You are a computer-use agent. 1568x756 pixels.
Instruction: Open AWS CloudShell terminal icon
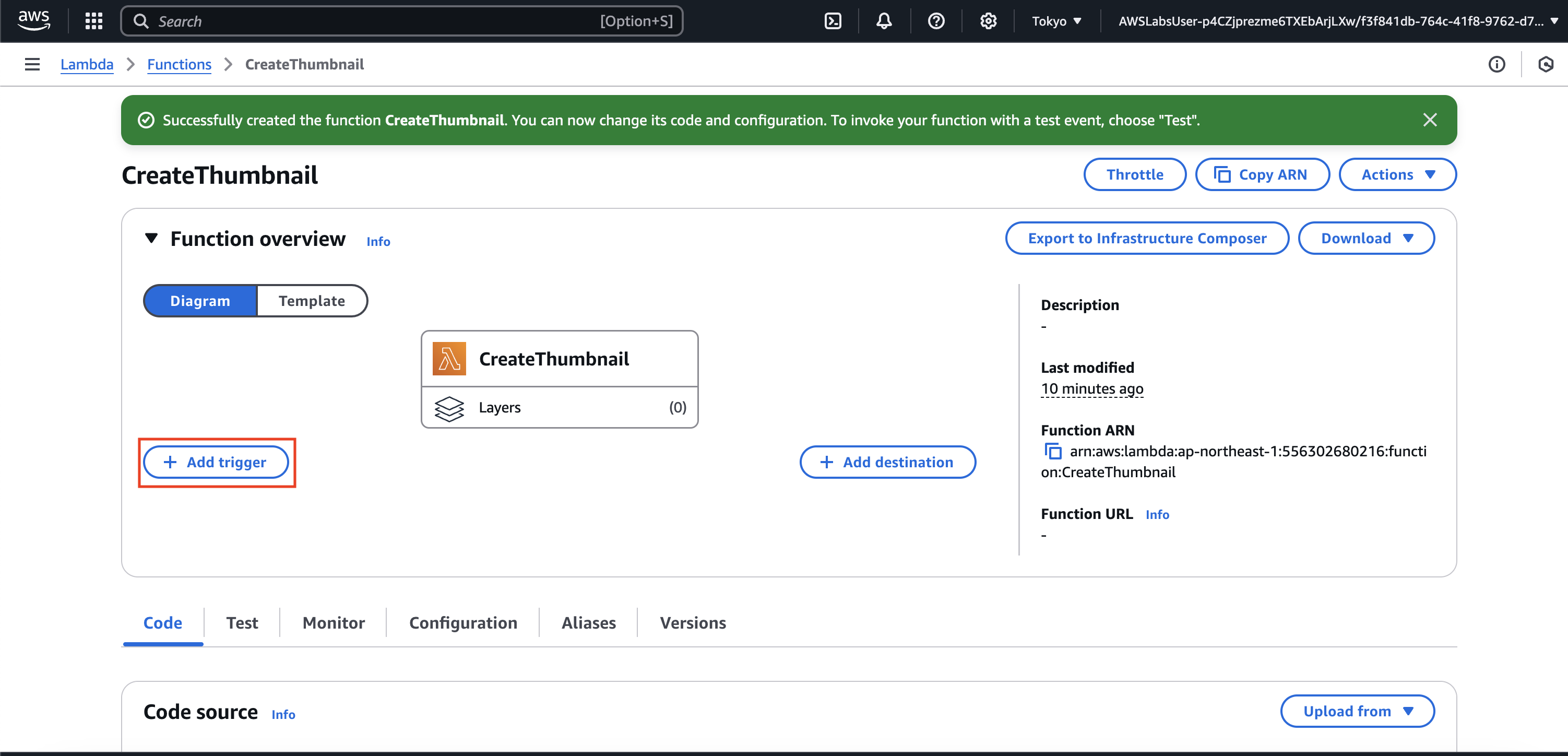coord(832,21)
